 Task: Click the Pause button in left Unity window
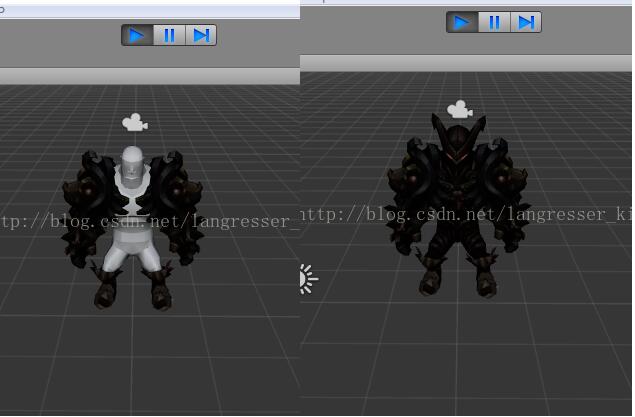(169, 35)
